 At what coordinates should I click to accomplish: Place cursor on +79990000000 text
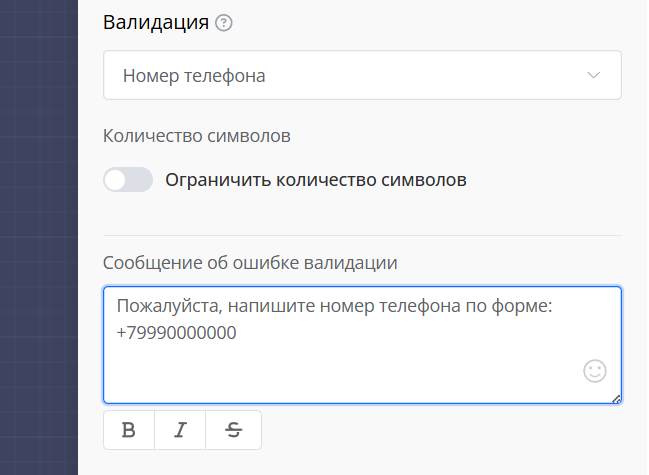tap(177, 333)
